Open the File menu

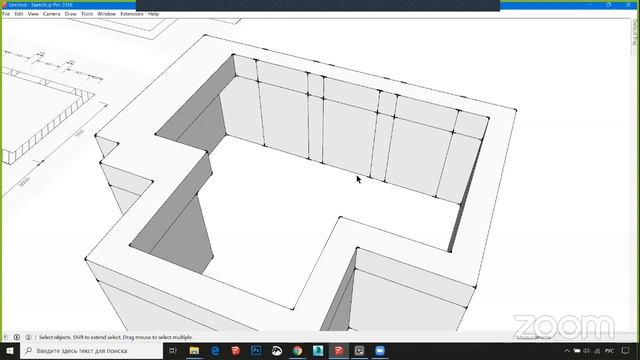pos(6,14)
